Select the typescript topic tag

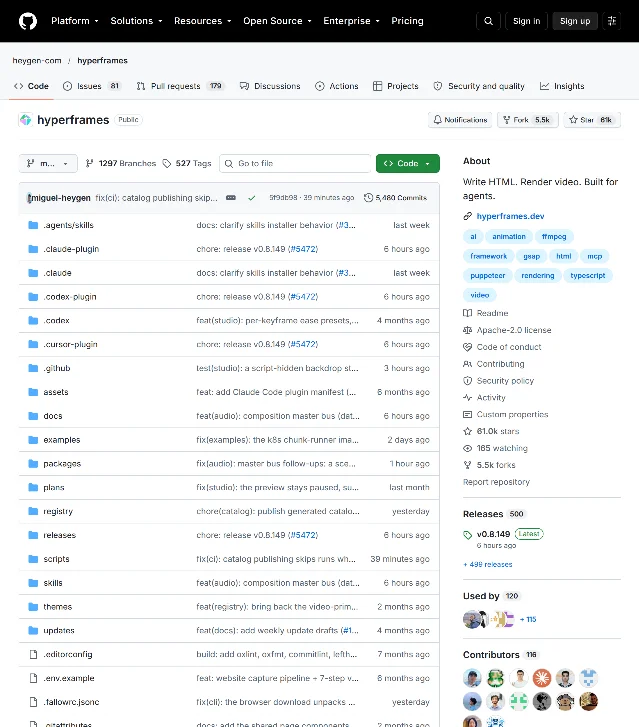click(588, 276)
